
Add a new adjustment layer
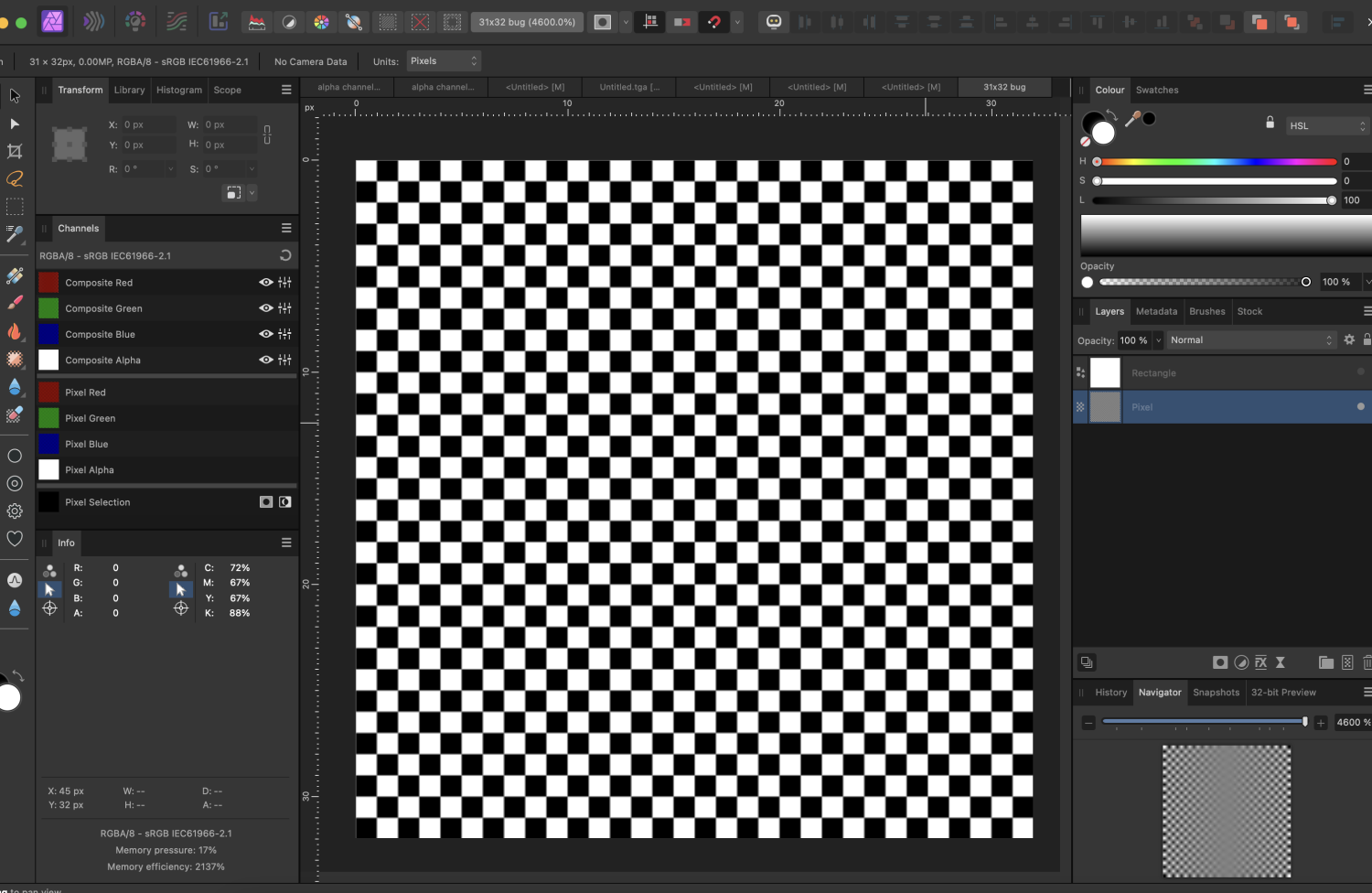pos(1241,662)
